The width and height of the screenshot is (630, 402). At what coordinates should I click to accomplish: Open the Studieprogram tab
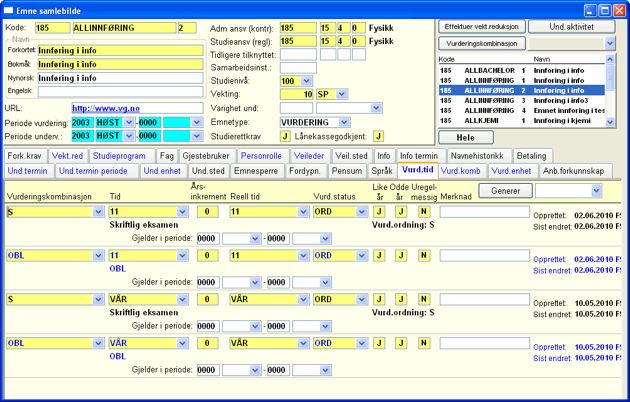click(x=119, y=156)
